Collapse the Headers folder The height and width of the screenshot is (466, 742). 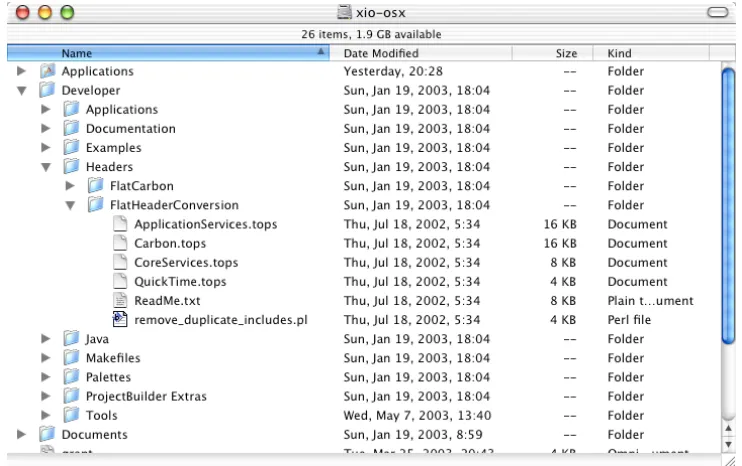coord(45,167)
